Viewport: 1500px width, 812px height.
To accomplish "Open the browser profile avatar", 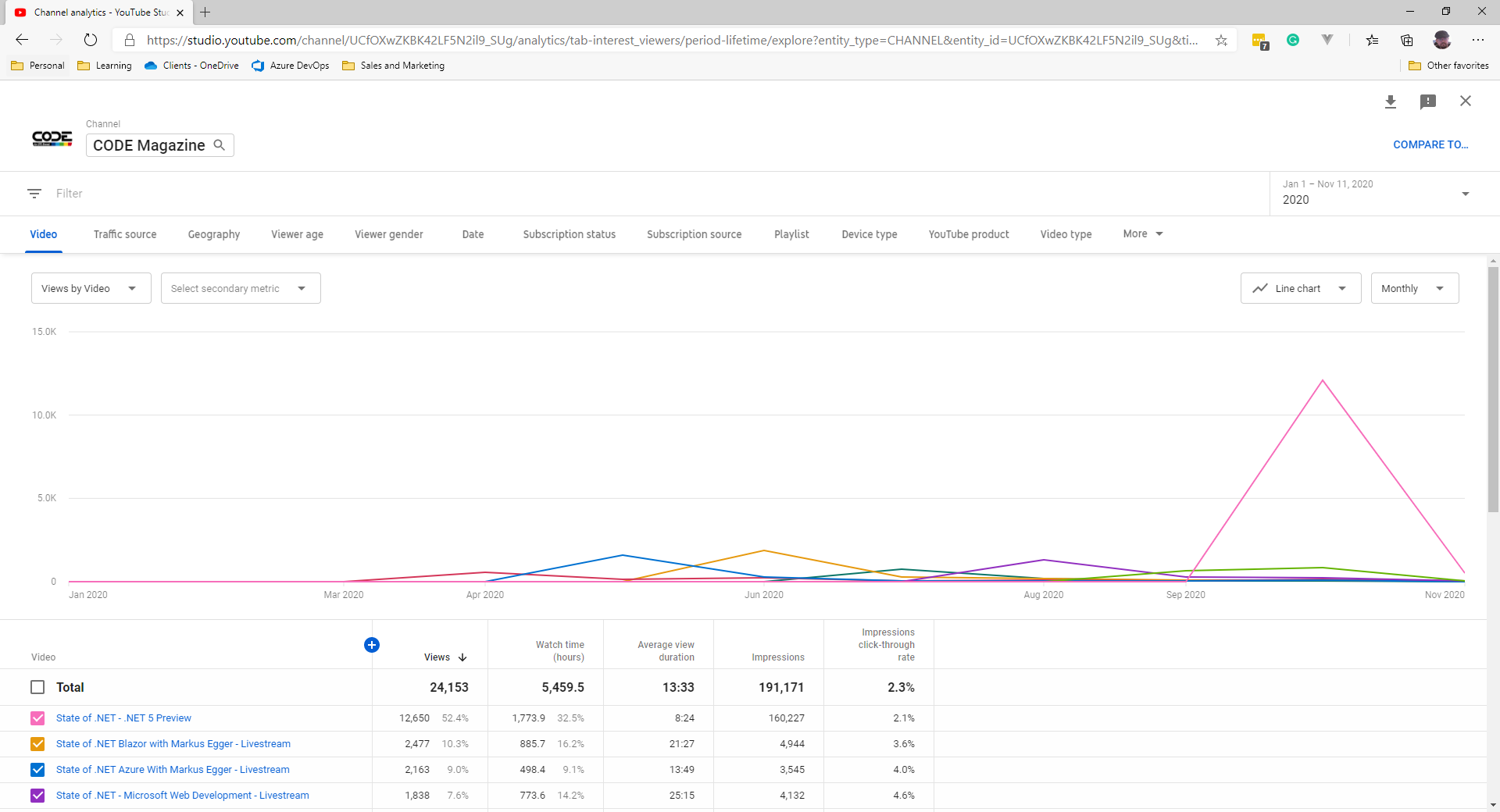I will (1442, 40).
